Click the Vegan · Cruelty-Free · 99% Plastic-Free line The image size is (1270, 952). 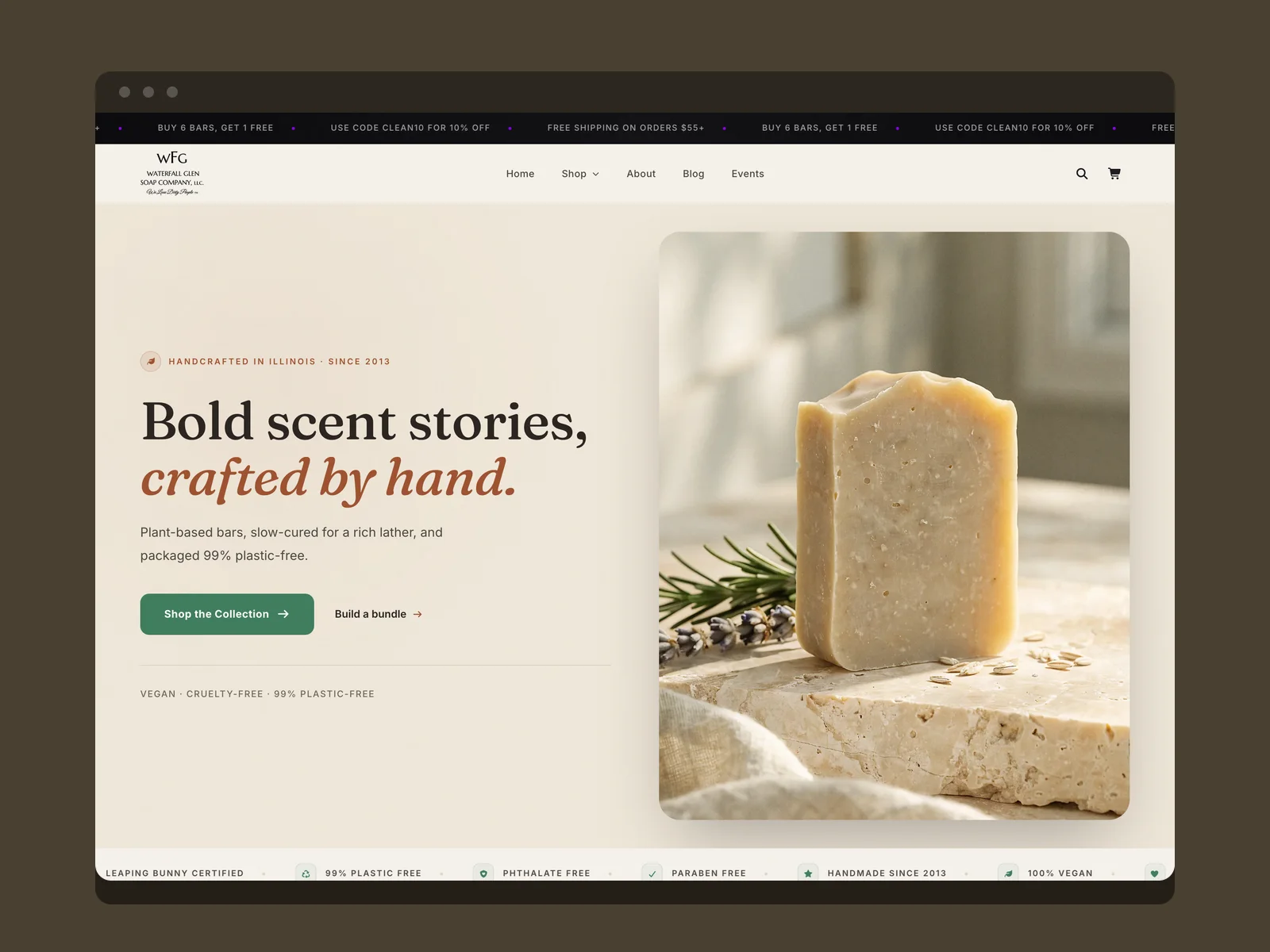[257, 694]
